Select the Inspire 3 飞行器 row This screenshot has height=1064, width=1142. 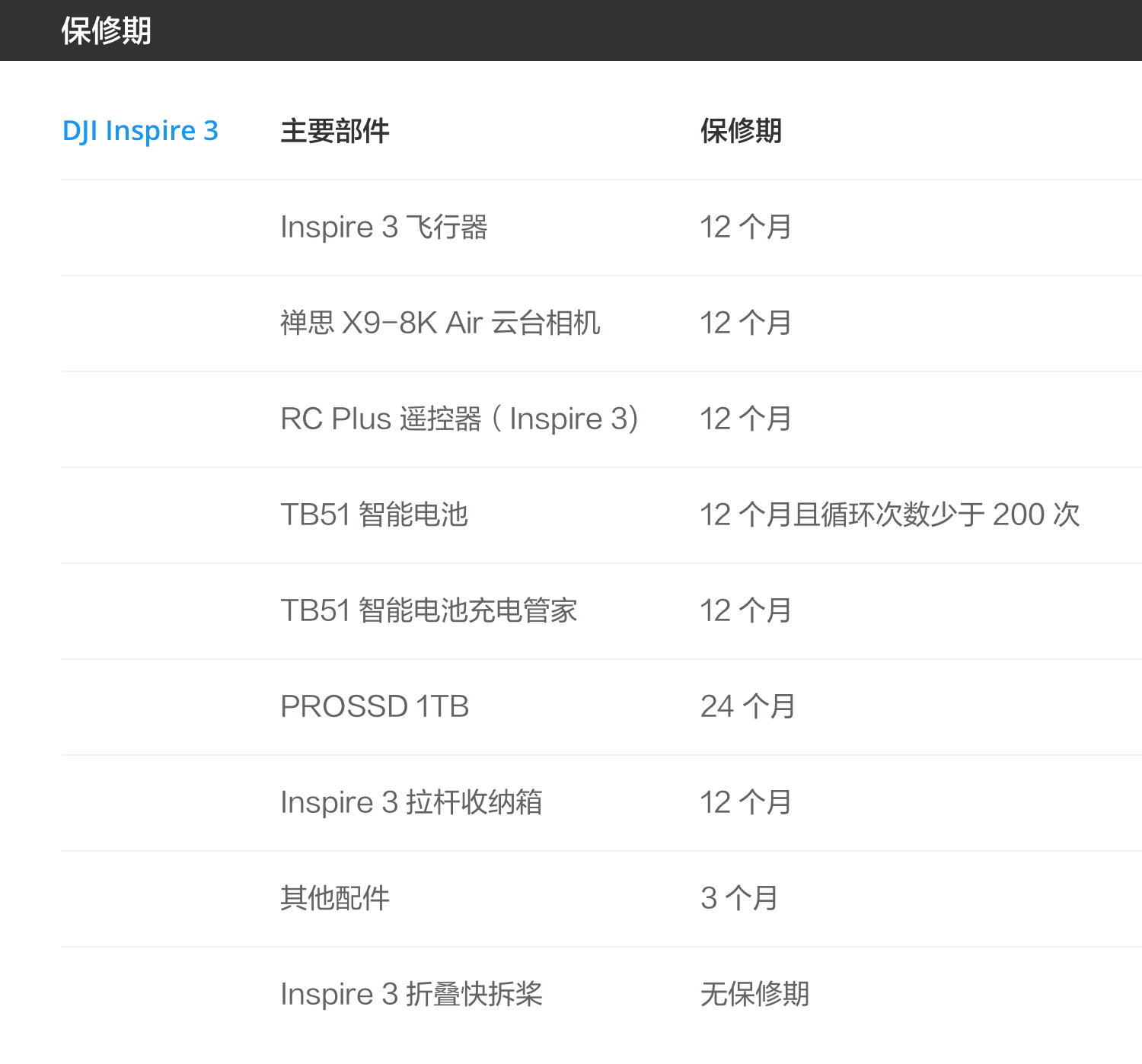pyautogui.click(x=384, y=228)
